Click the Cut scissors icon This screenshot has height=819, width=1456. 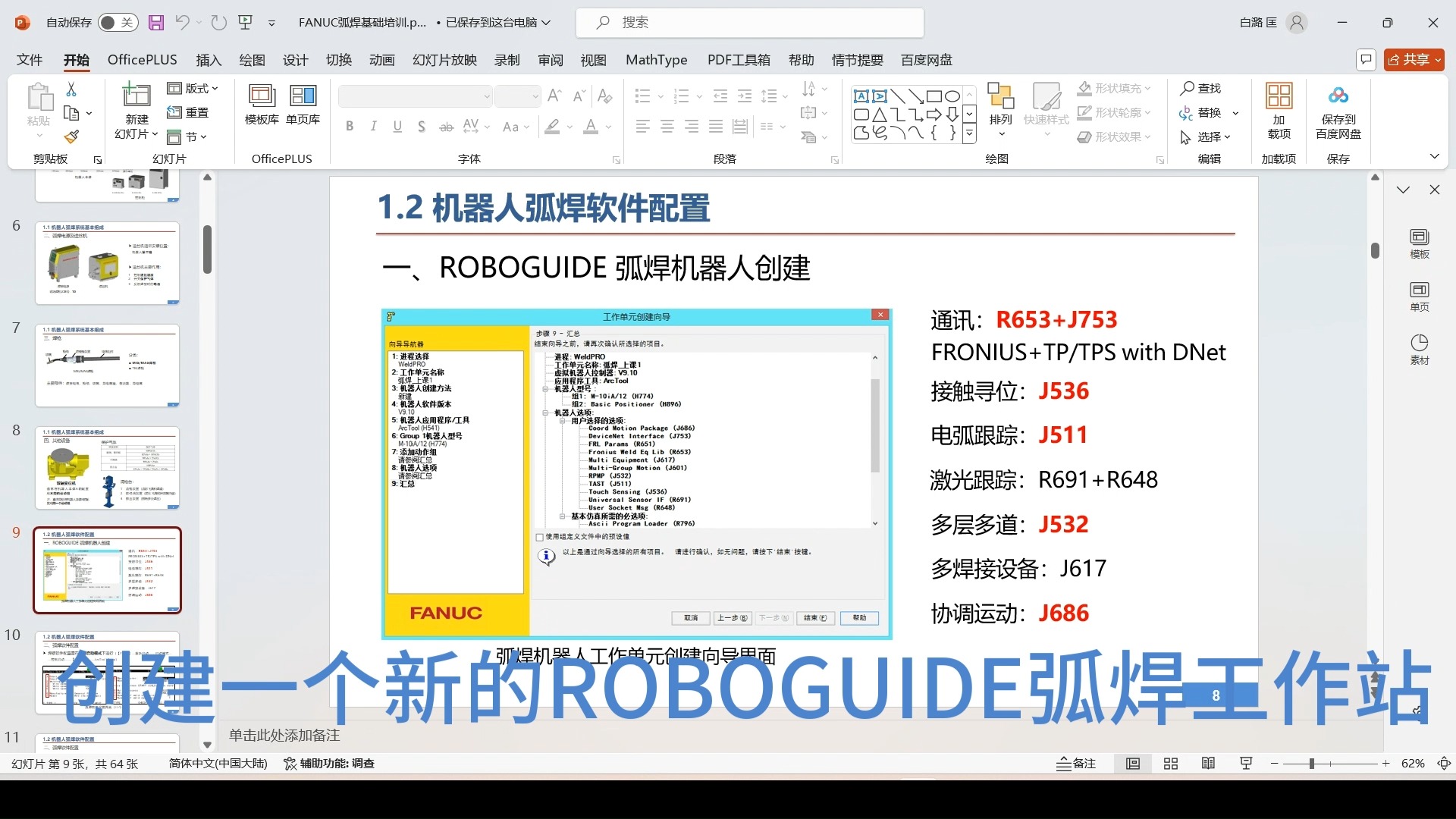tap(71, 89)
